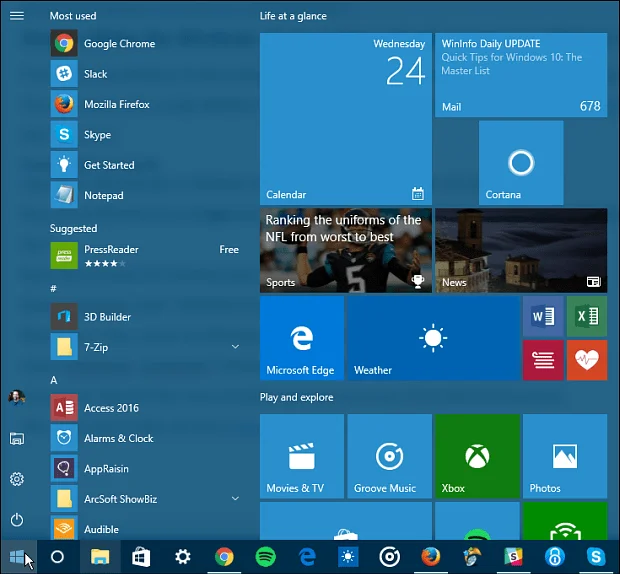Image resolution: width=620 pixels, height=574 pixels.
Task: Click the 'Suggested' heading
Action: pos(73,228)
